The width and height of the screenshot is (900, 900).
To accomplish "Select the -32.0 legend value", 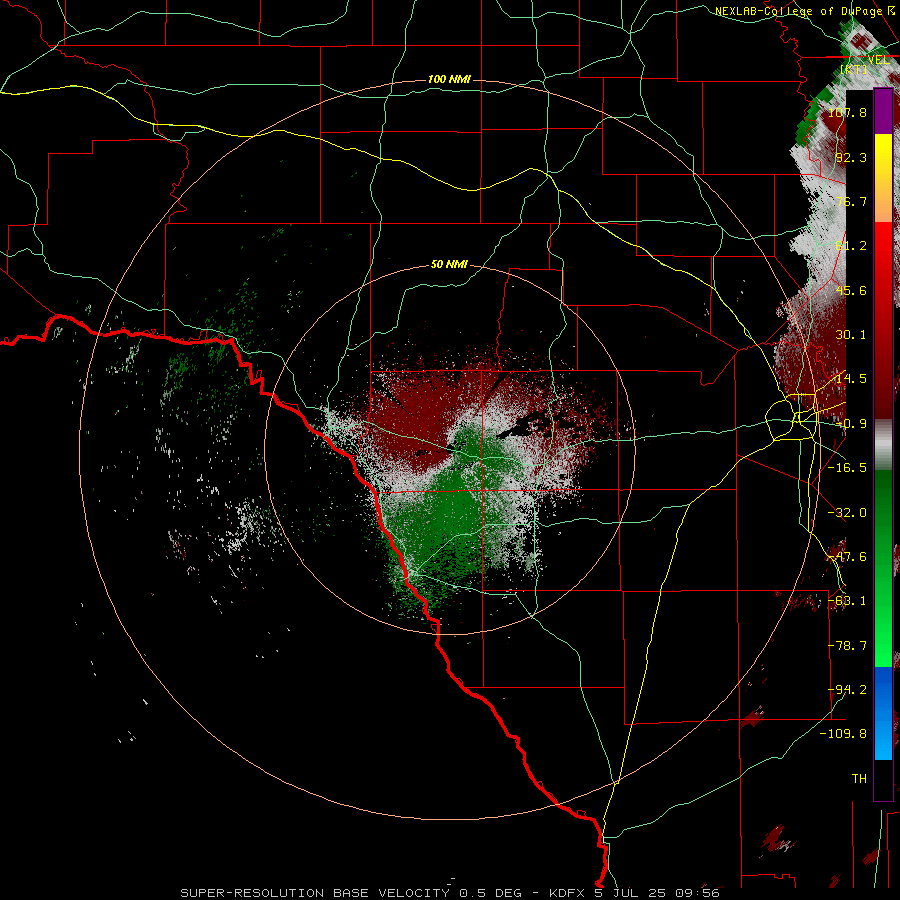I will click(847, 513).
